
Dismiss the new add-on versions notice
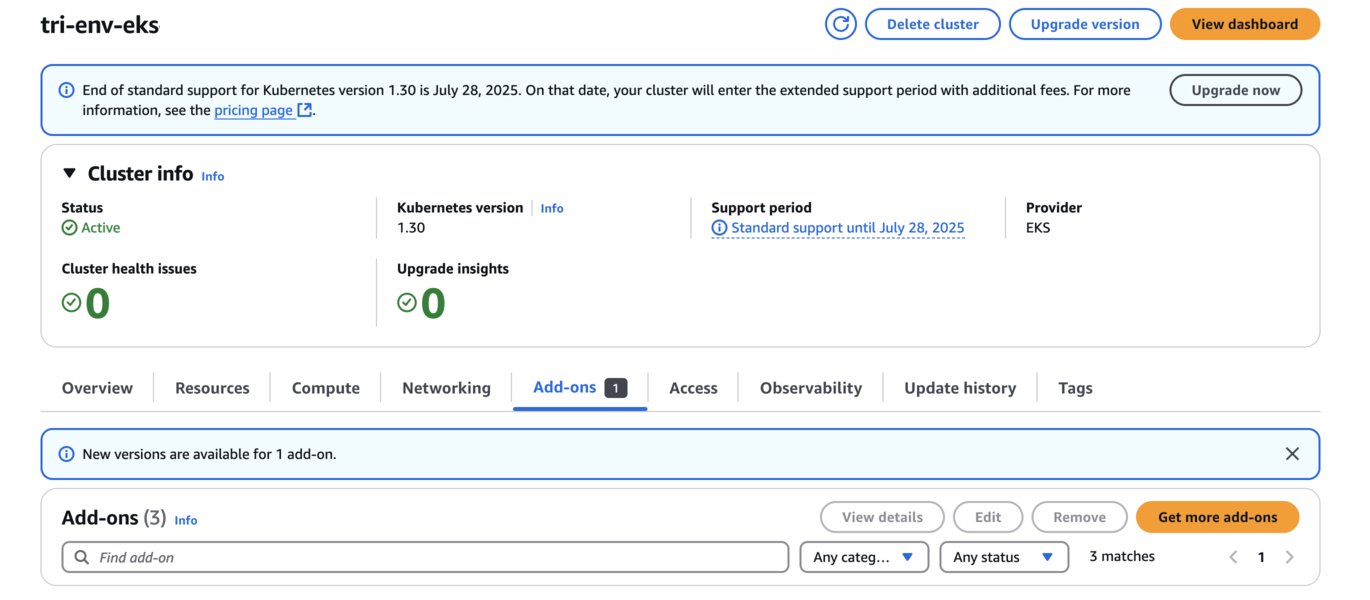[1292, 454]
